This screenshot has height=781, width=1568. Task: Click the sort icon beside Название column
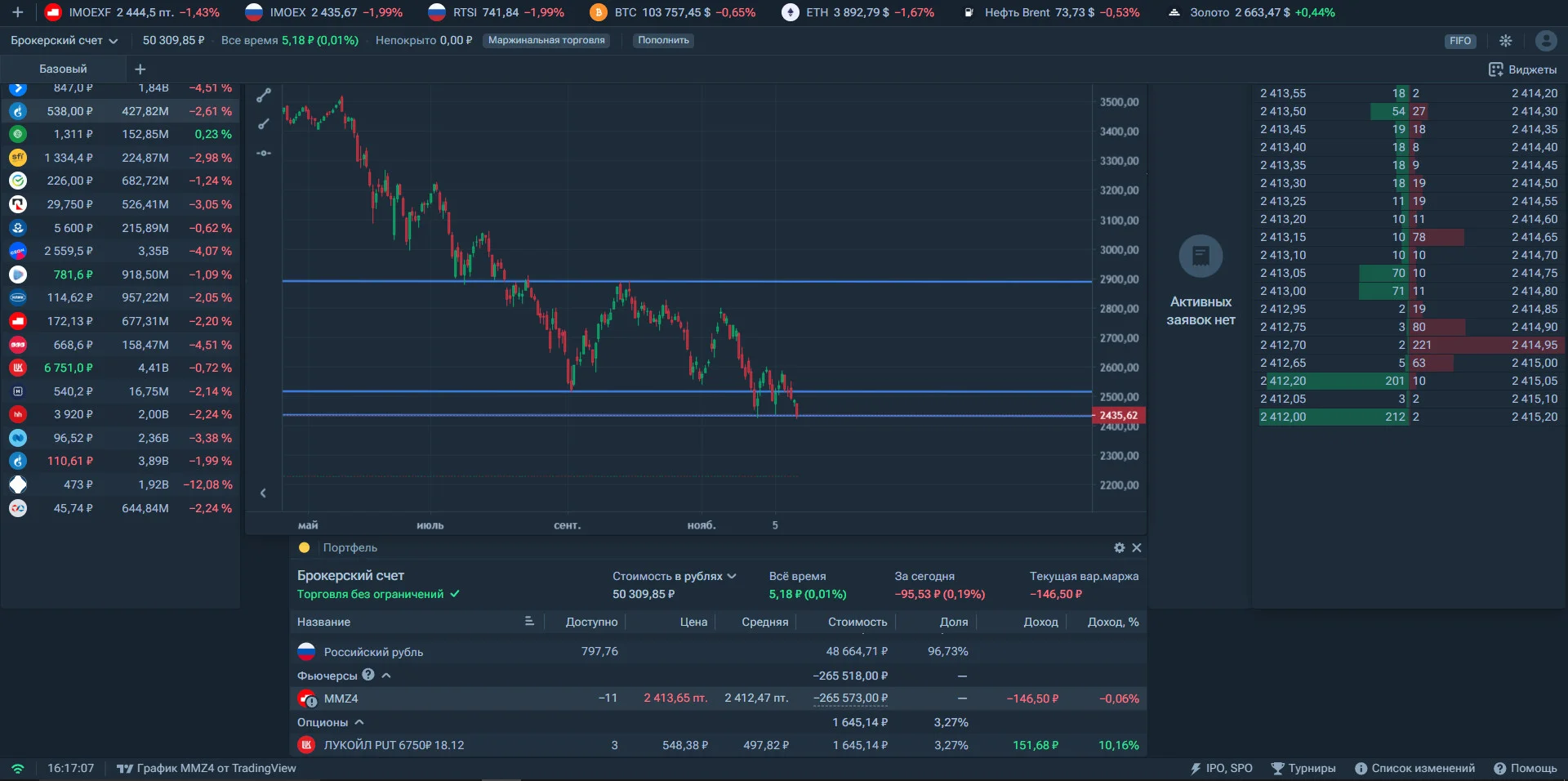[x=529, y=622]
